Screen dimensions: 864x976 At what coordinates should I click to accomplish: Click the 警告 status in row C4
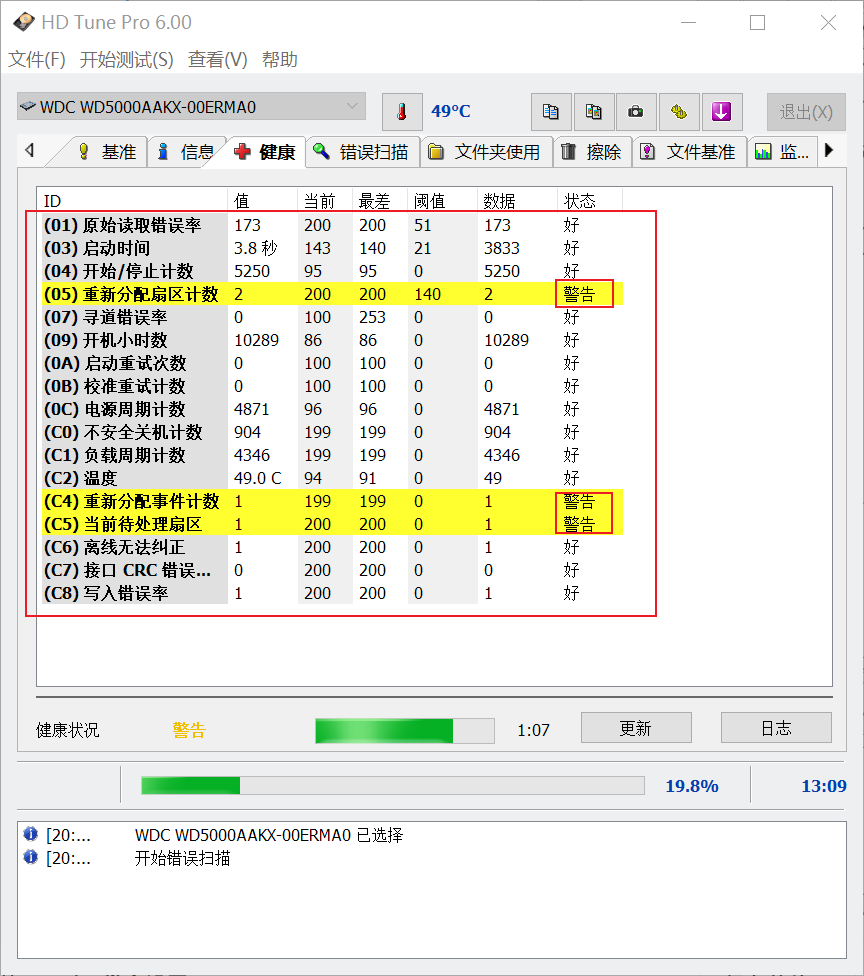(579, 501)
